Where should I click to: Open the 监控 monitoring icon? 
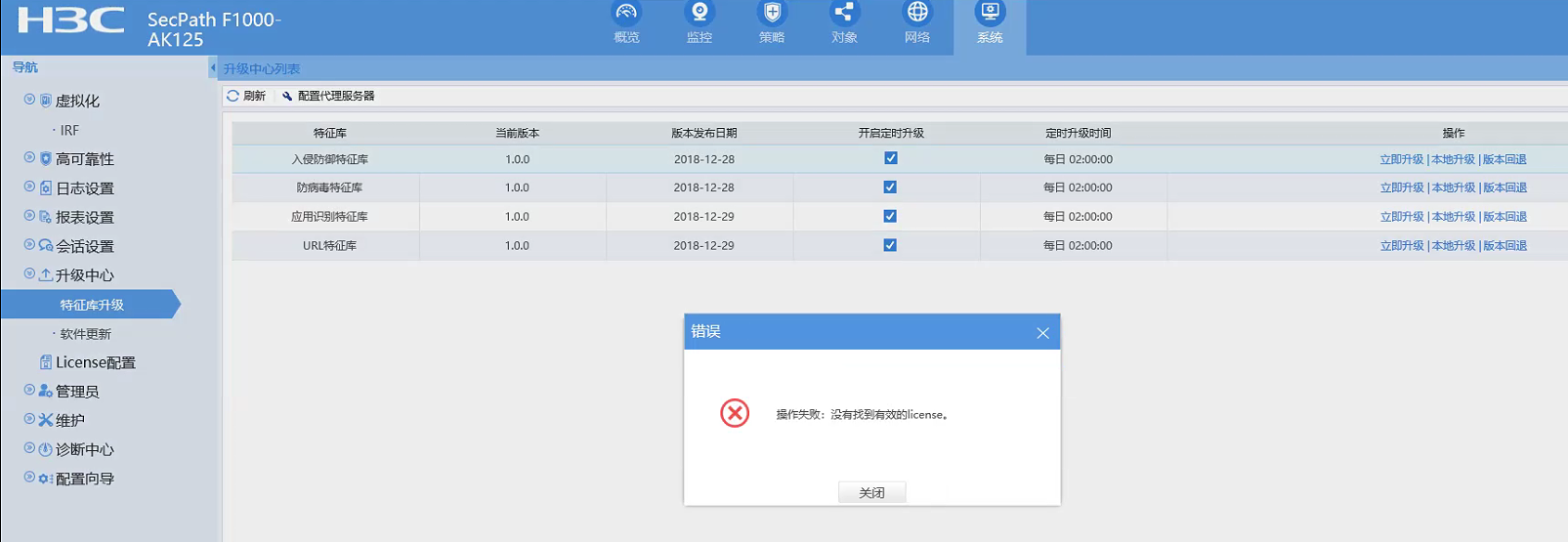[699, 14]
